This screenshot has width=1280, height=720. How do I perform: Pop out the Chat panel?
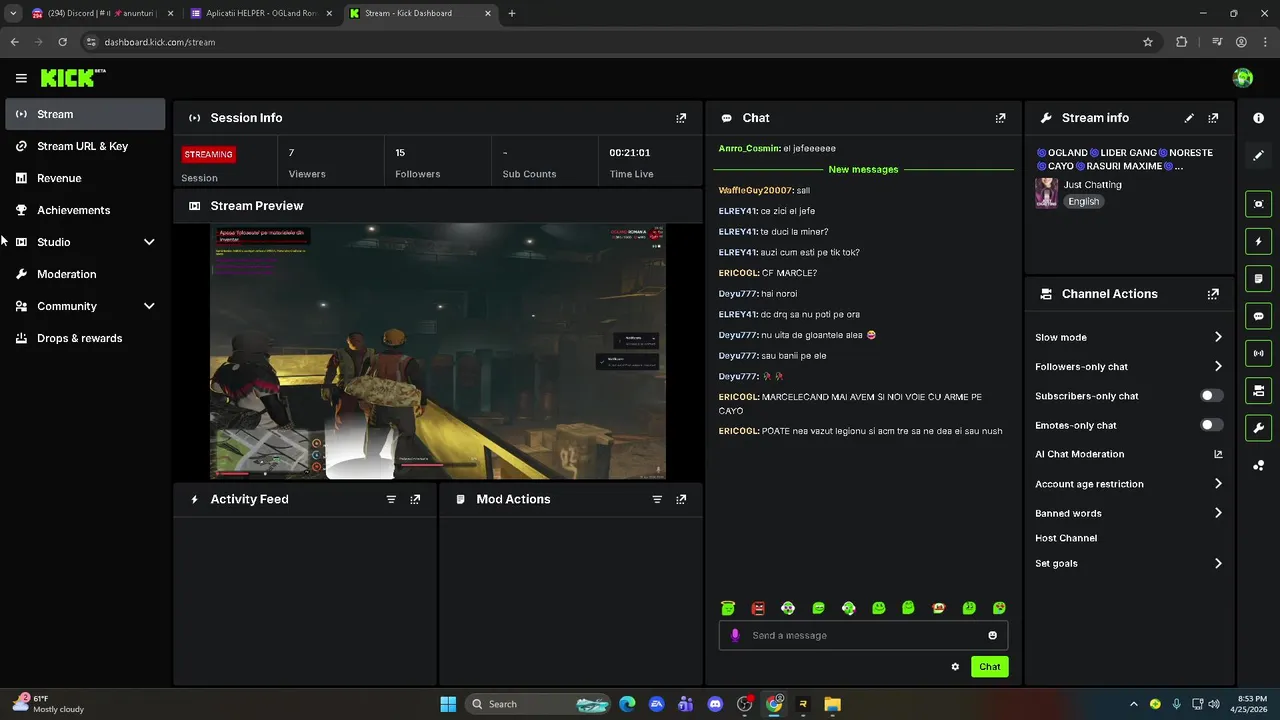tap(1000, 118)
